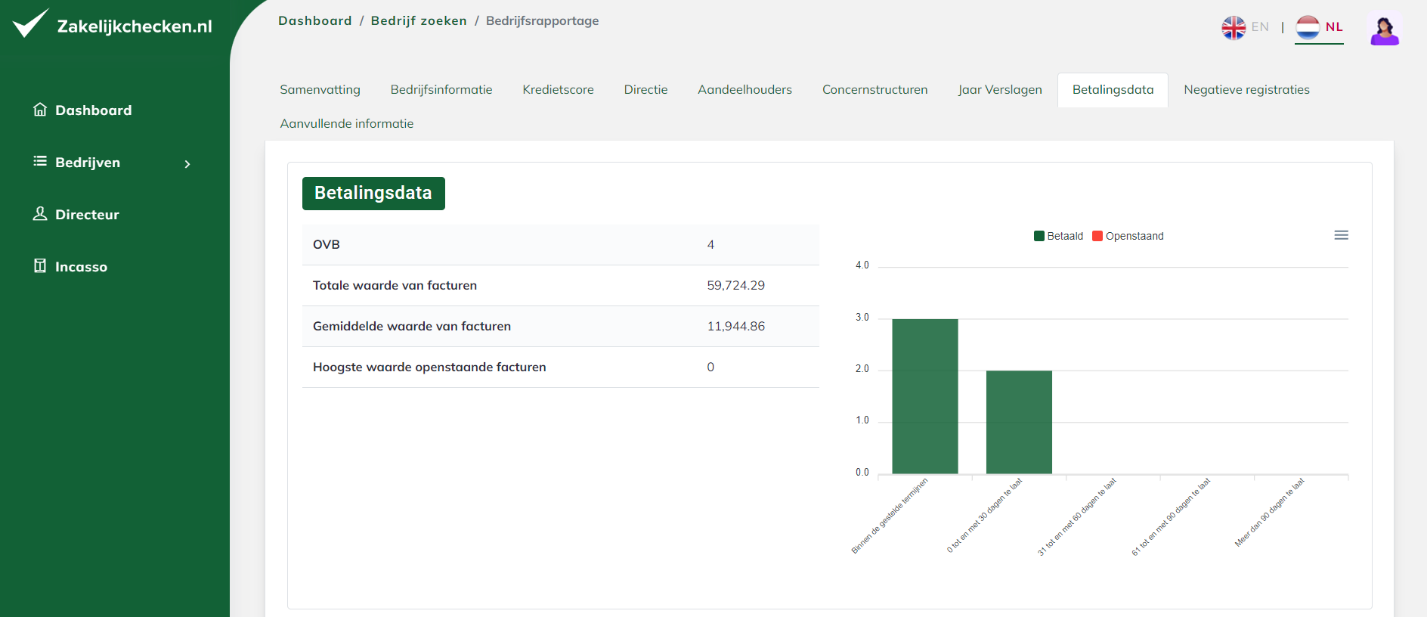
Task: Click the 31 tot en met 60 dagen te laat axis label
Action: tap(1077, 516)
